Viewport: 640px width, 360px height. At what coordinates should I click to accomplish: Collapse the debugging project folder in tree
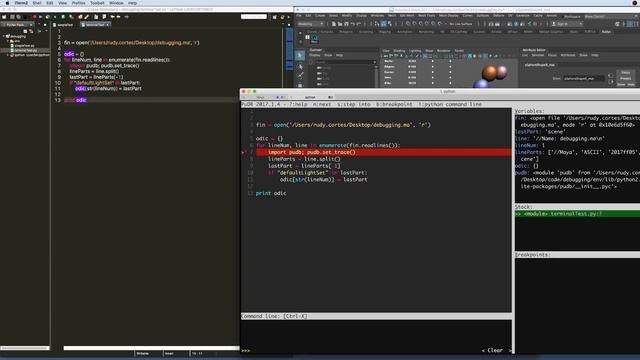pyautogui.click(x=4, y=36)
